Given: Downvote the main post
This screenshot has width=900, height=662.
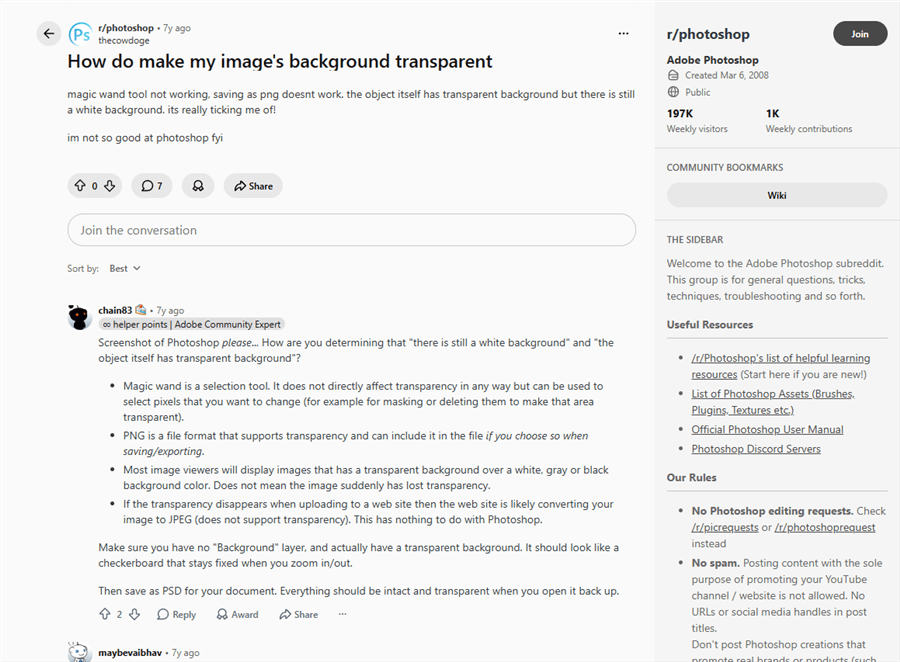Looking at the screenshot, I should coord(110,185).
